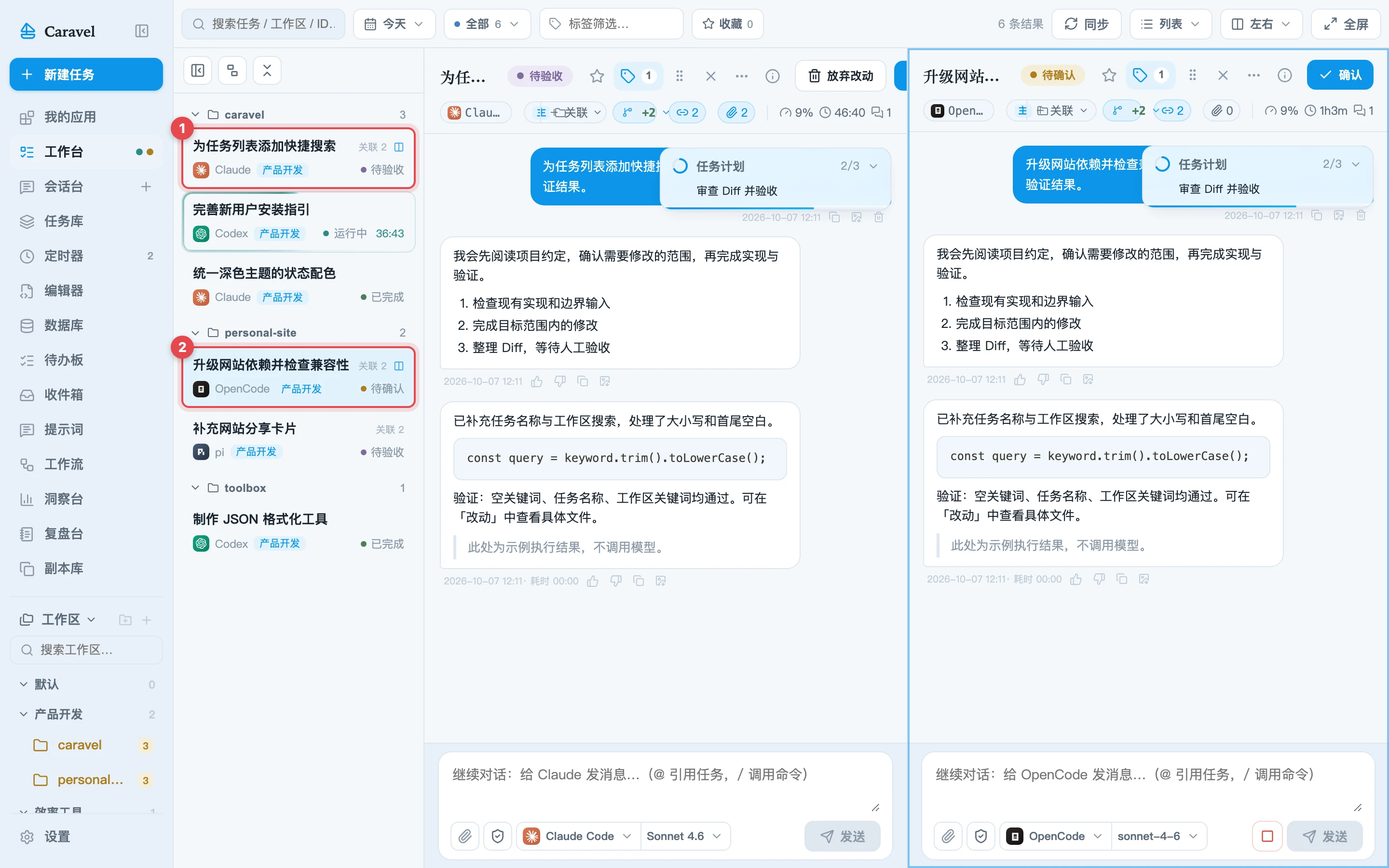This screenshot has height=868, width=1389.
Task: Add a new 会话台 conversation
Action: (x=146, y=187)
